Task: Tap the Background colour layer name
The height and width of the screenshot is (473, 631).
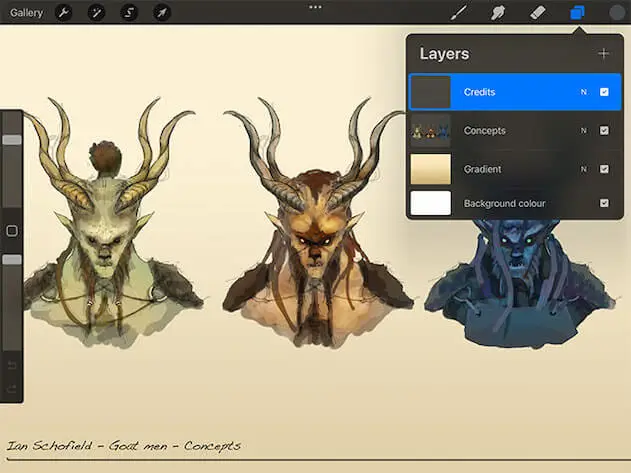Action: tap(504, 203)
